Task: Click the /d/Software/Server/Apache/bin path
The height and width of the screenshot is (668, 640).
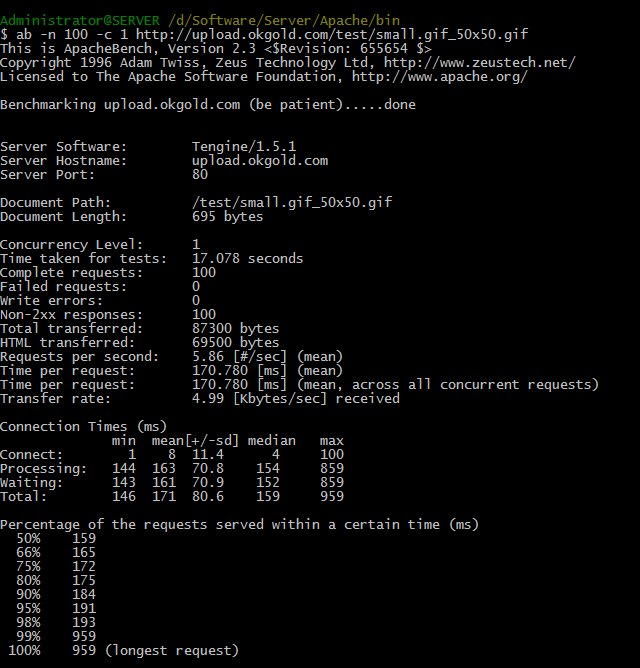Action: tap(284, 20)
